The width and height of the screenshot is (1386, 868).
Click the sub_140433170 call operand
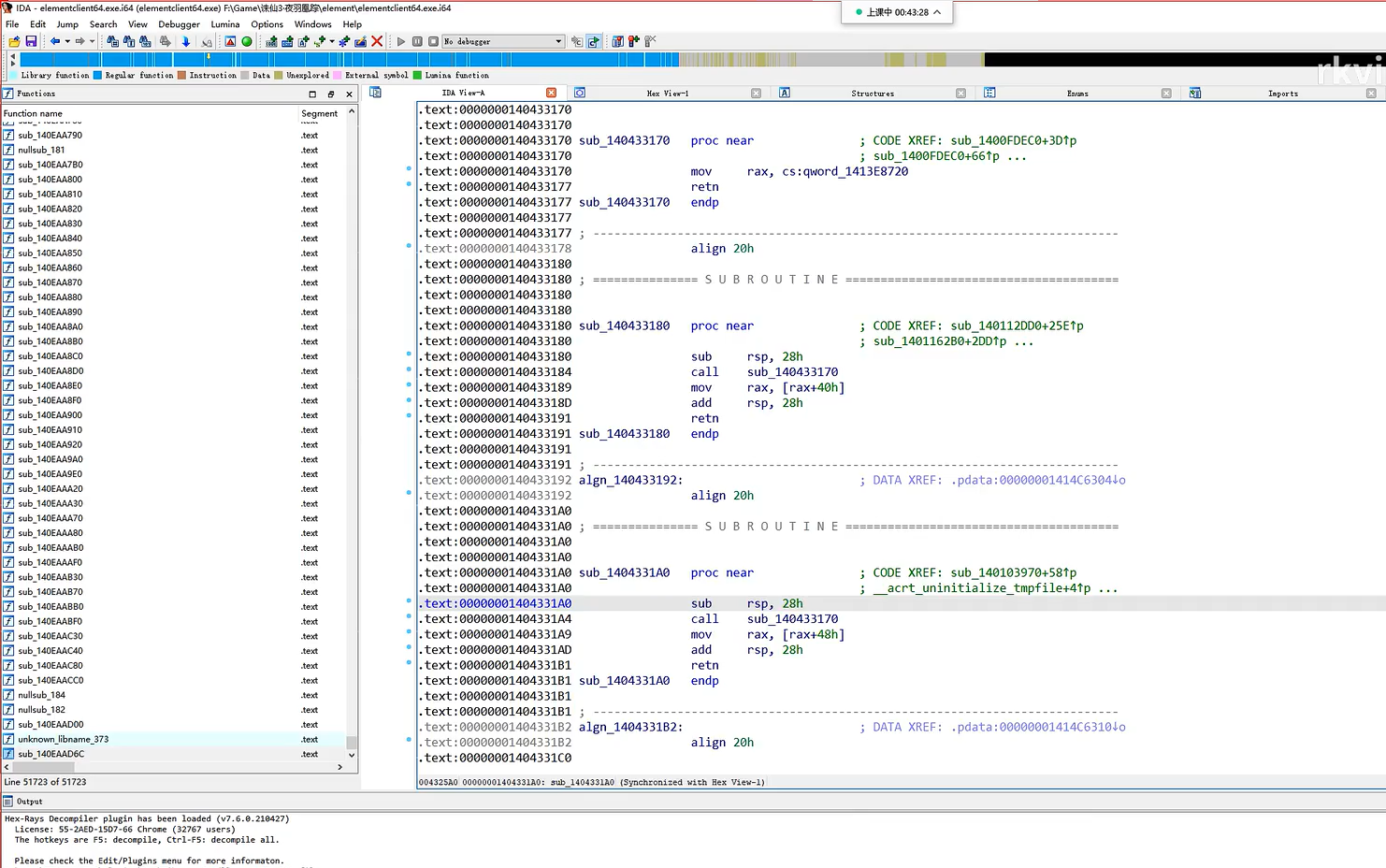coord(791,372)
